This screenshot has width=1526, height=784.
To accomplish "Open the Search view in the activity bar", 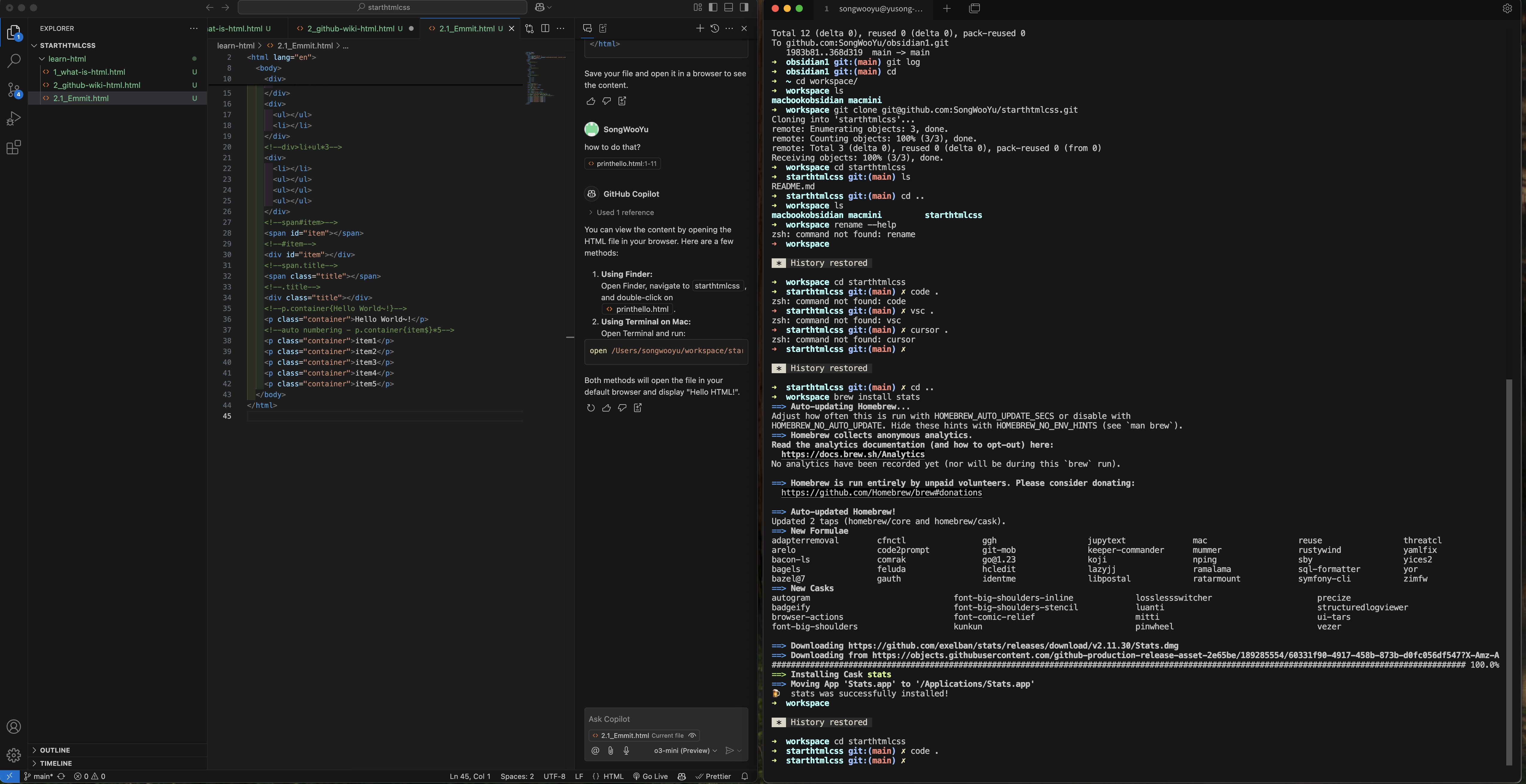I will [14, 61].
